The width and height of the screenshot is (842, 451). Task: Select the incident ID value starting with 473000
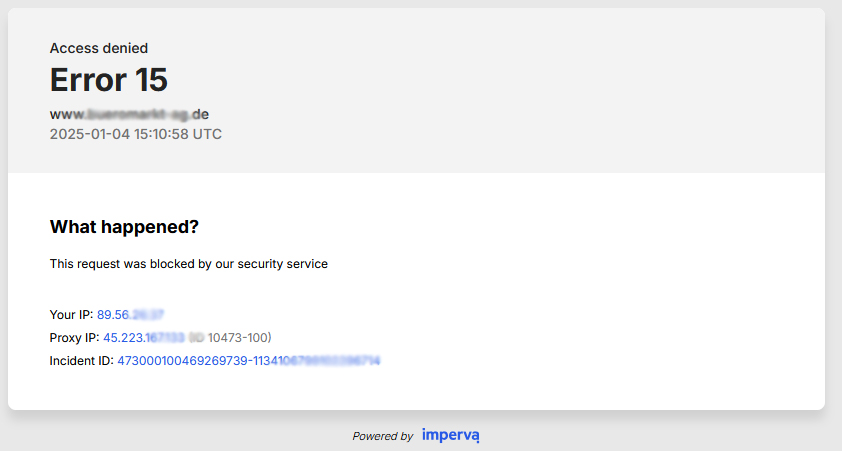(x=249, y=360)
